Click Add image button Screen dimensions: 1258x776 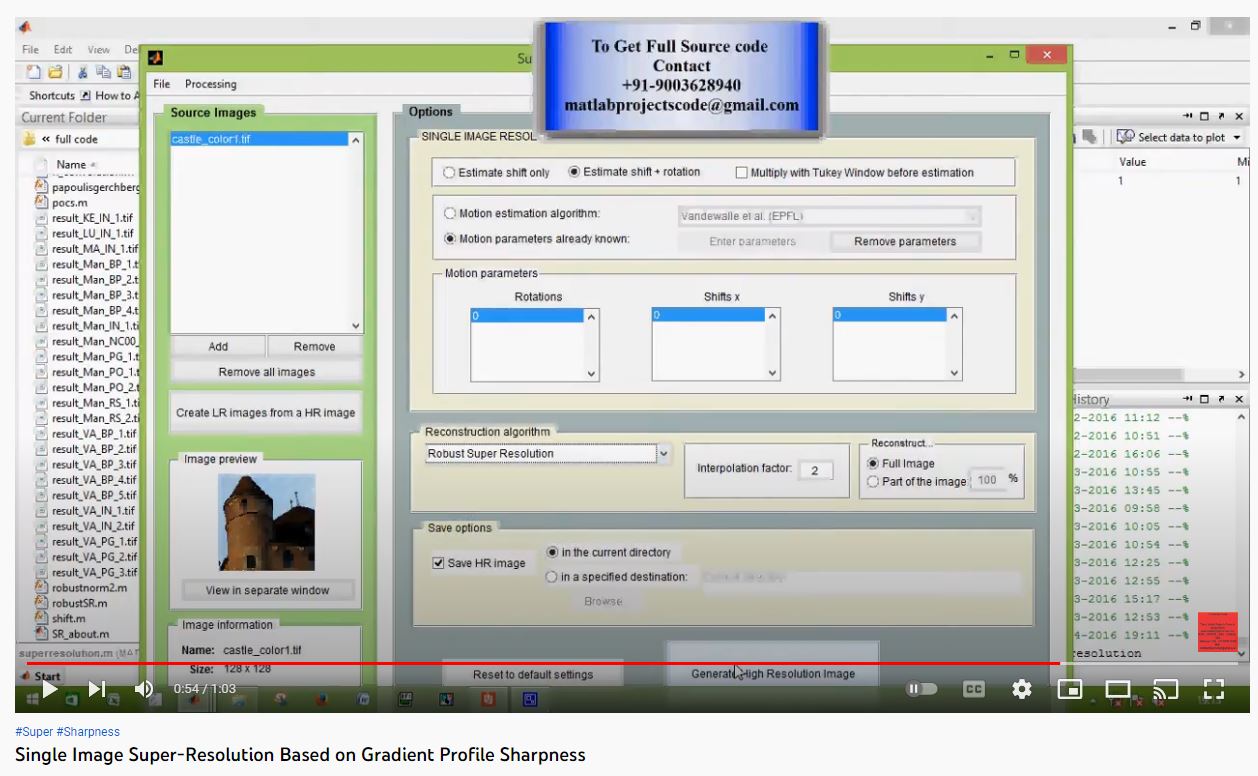(218, 347)
